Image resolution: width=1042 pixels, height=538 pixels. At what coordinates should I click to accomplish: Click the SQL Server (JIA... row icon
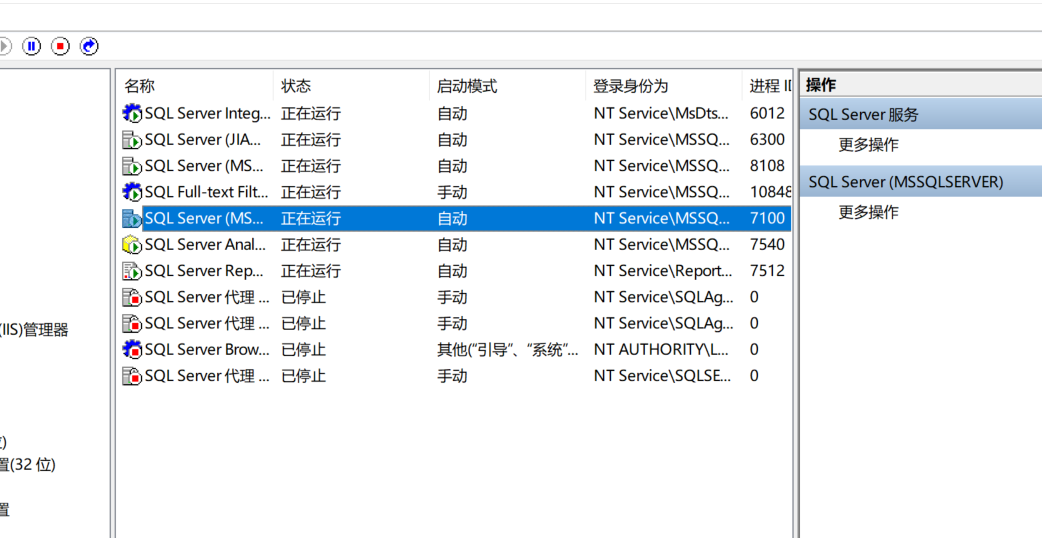(132, 140)
